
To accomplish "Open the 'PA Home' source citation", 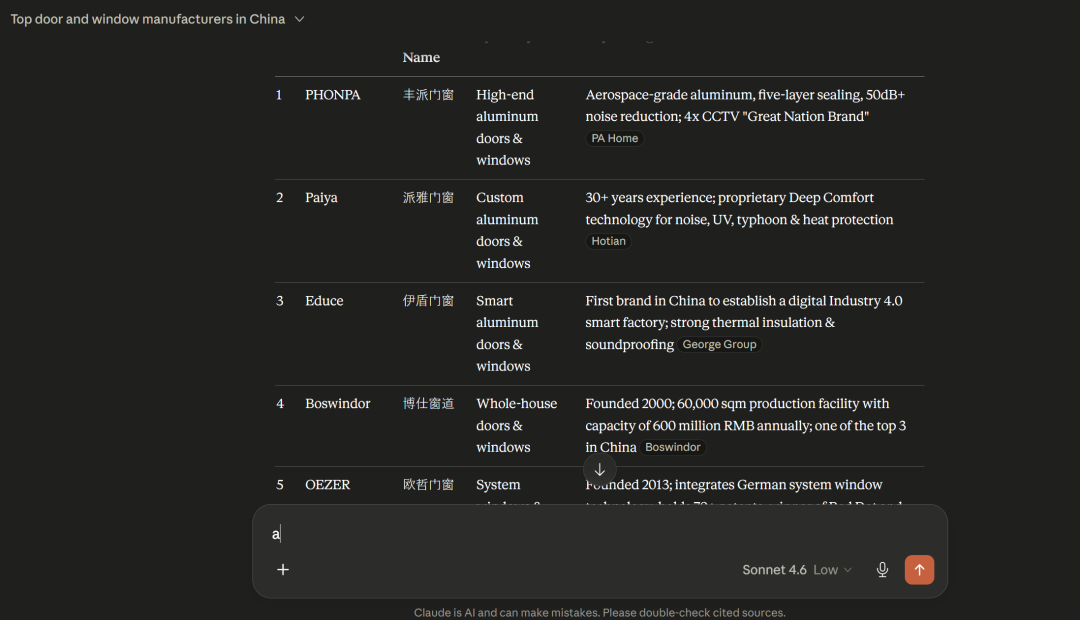I will (614, 138).
